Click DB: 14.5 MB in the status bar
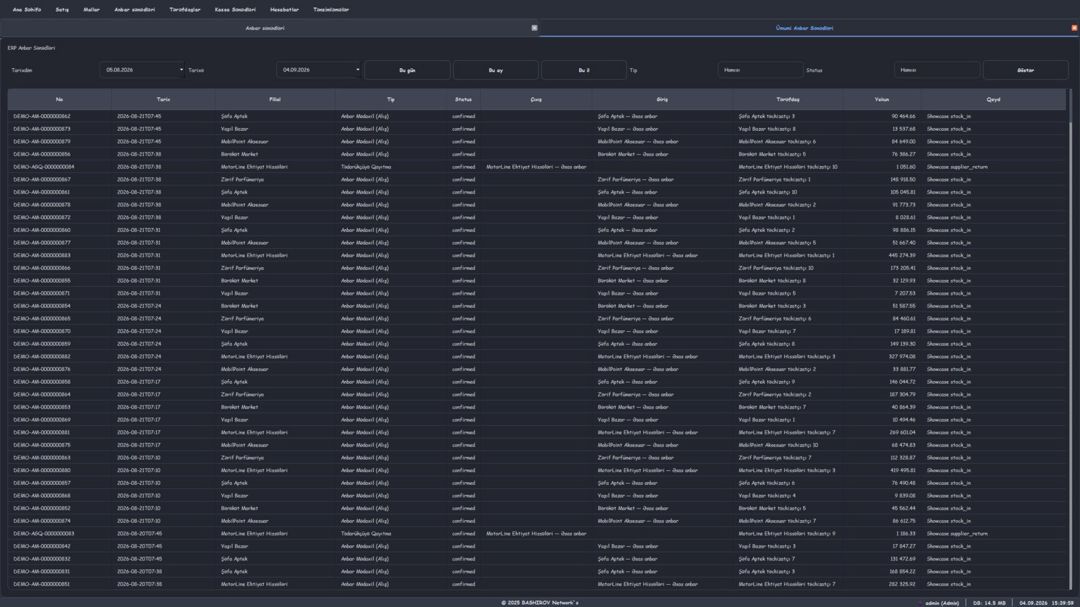The height and width of the screenshot is (607, 1080). 989,603
